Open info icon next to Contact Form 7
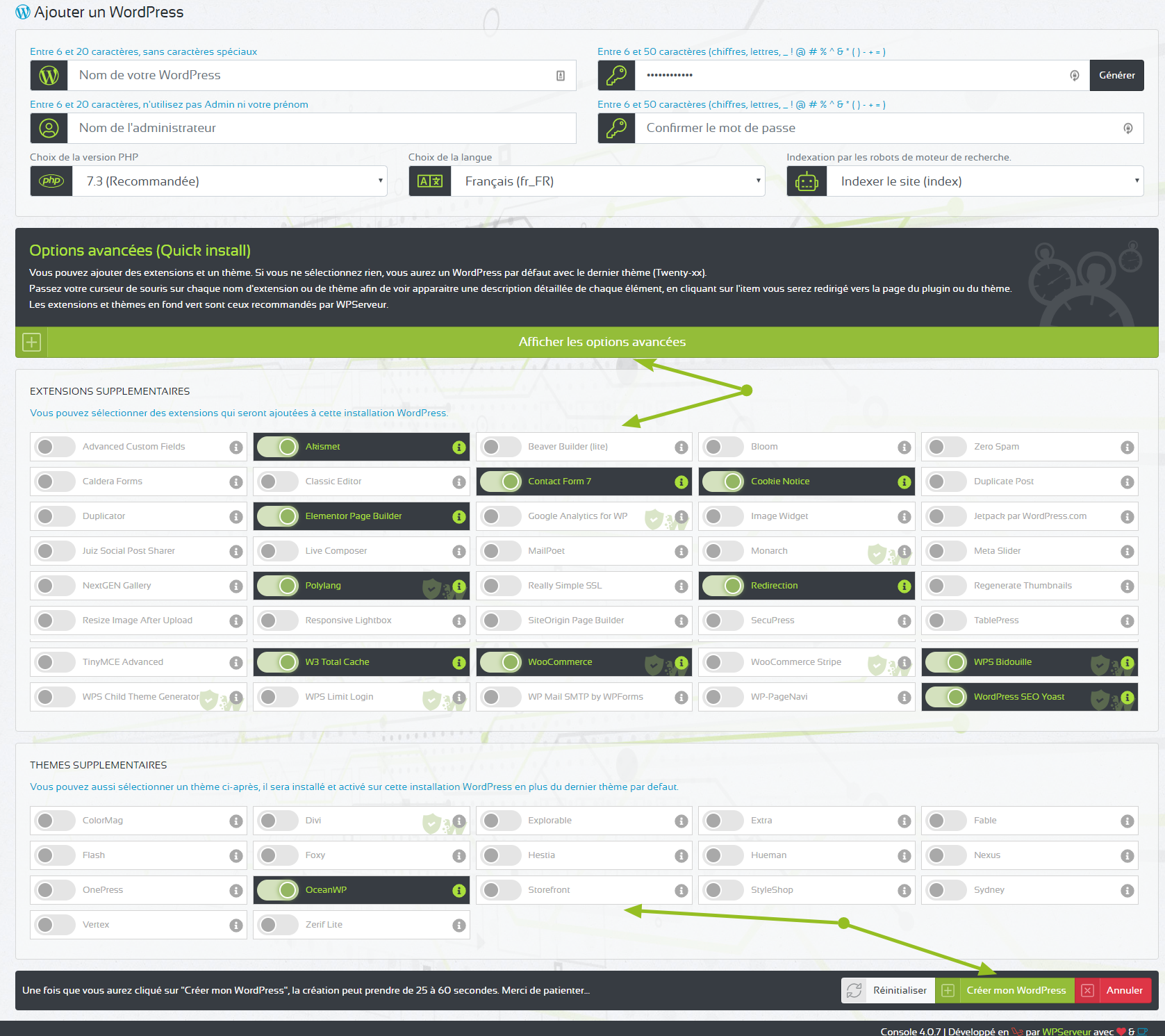The height and width of the screenshot is (1036, 1165). 681,482
